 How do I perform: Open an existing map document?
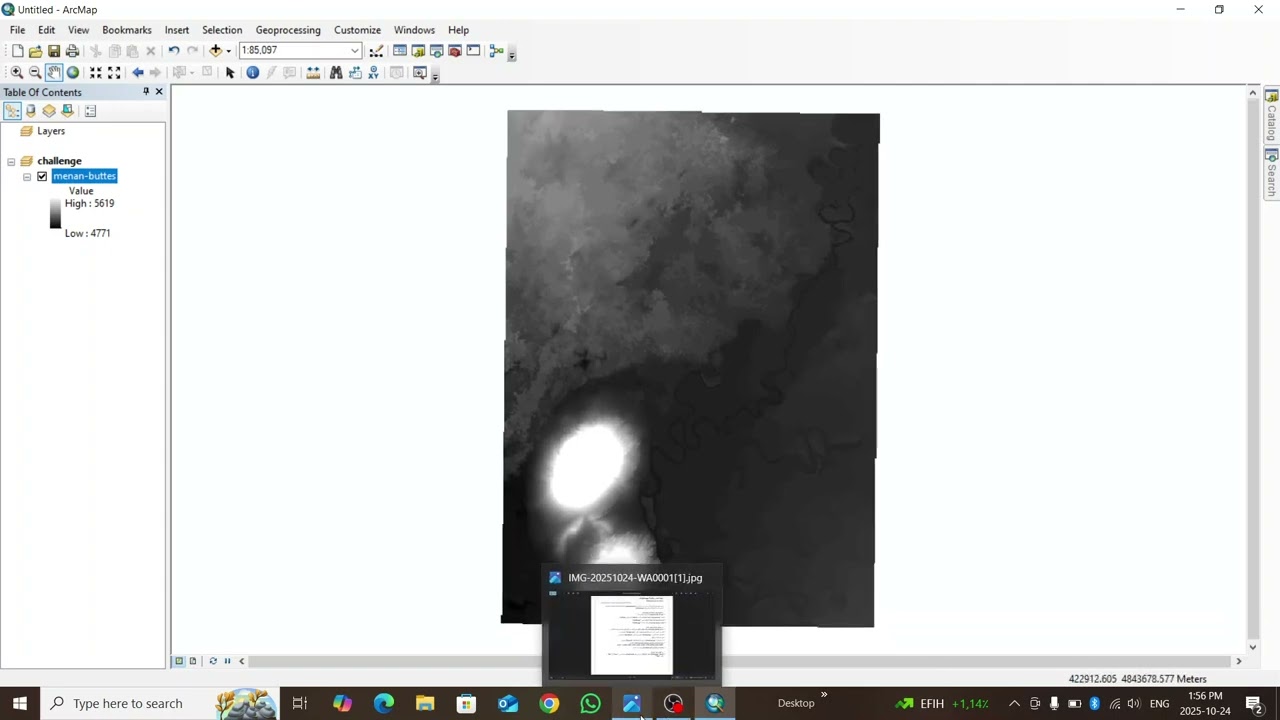pyautogui.click(x=35, y=51)
